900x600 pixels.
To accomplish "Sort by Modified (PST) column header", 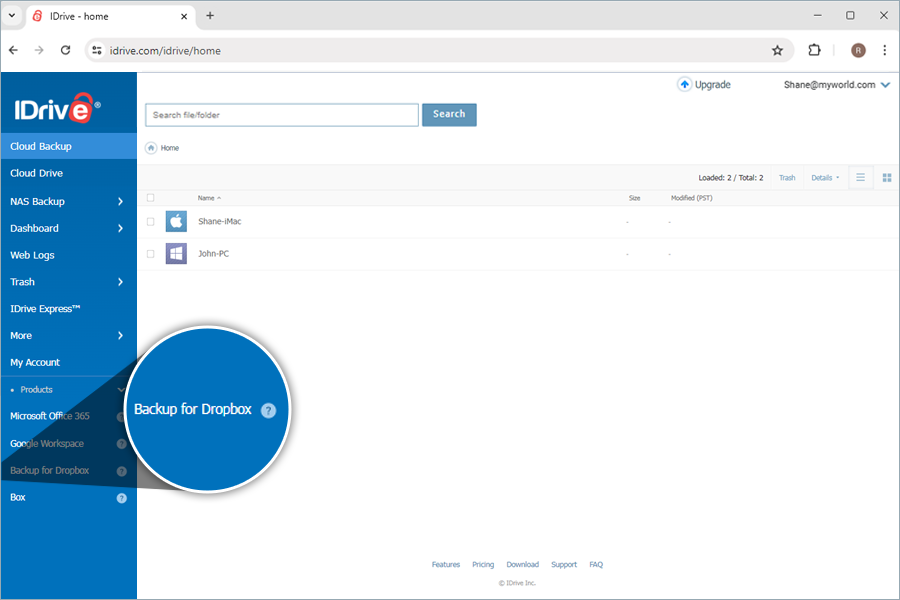I will (692, 198).
